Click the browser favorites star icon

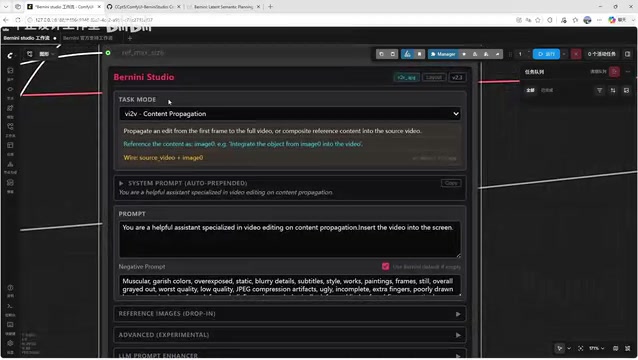(x=538, y=20)
